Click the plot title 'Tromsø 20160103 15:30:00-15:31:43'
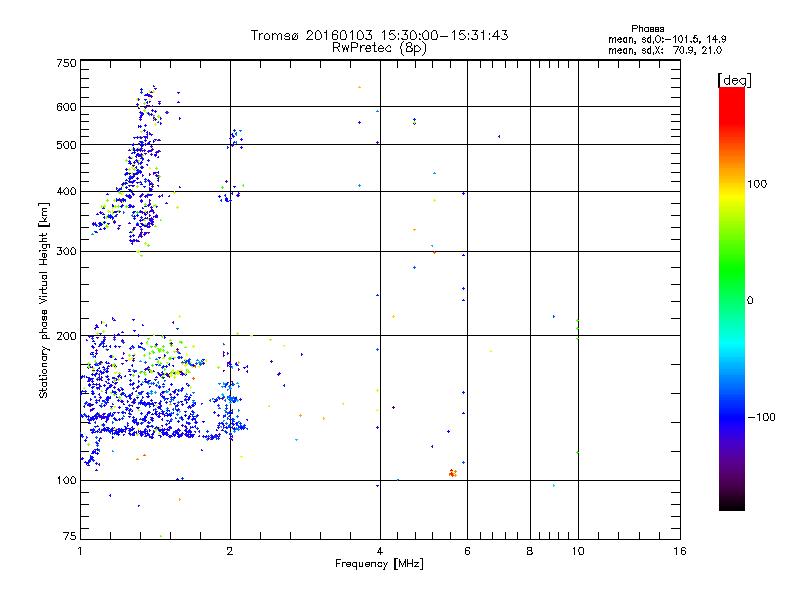 pyautogui.click(x=379, y=35)
